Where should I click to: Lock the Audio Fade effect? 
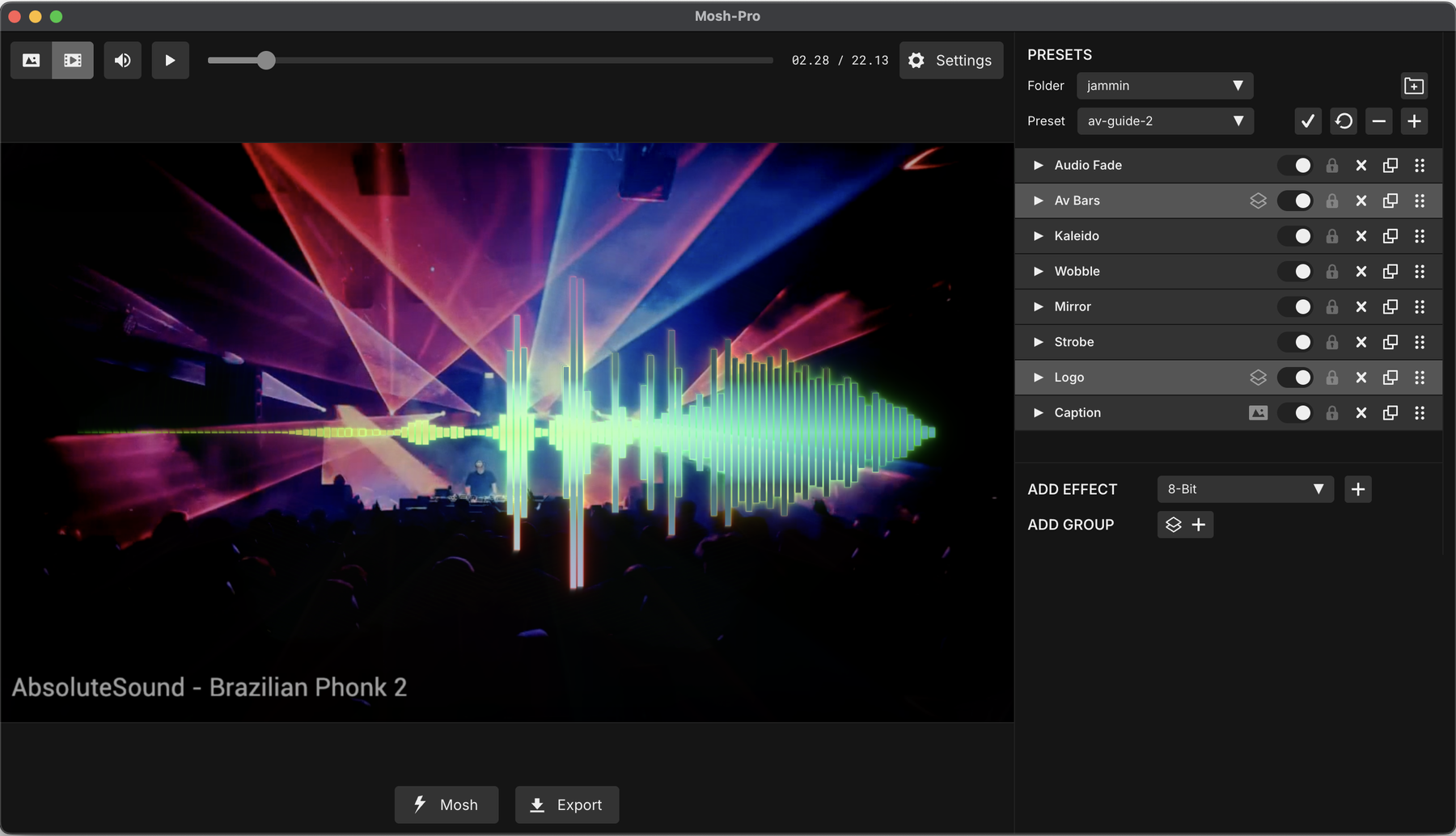point(1332,165)
